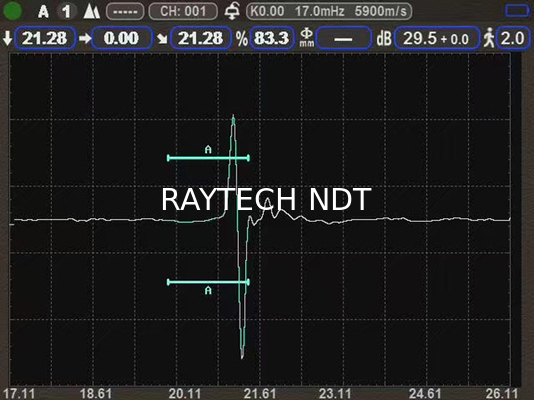Click the dB gain label
This screenshot has width=534, height=400.
[x=384, y=38]
